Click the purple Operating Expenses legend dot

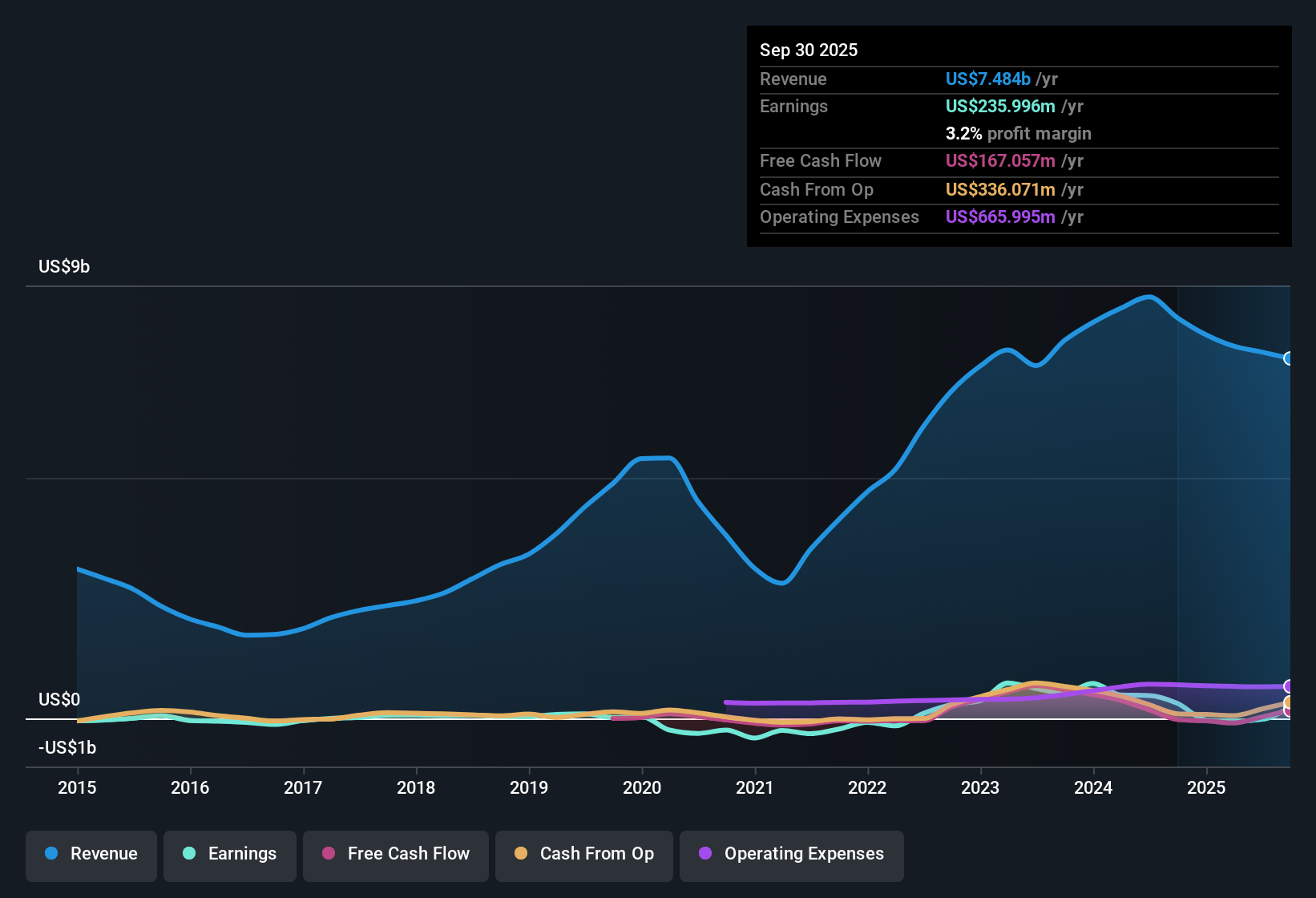click(705, 854)
